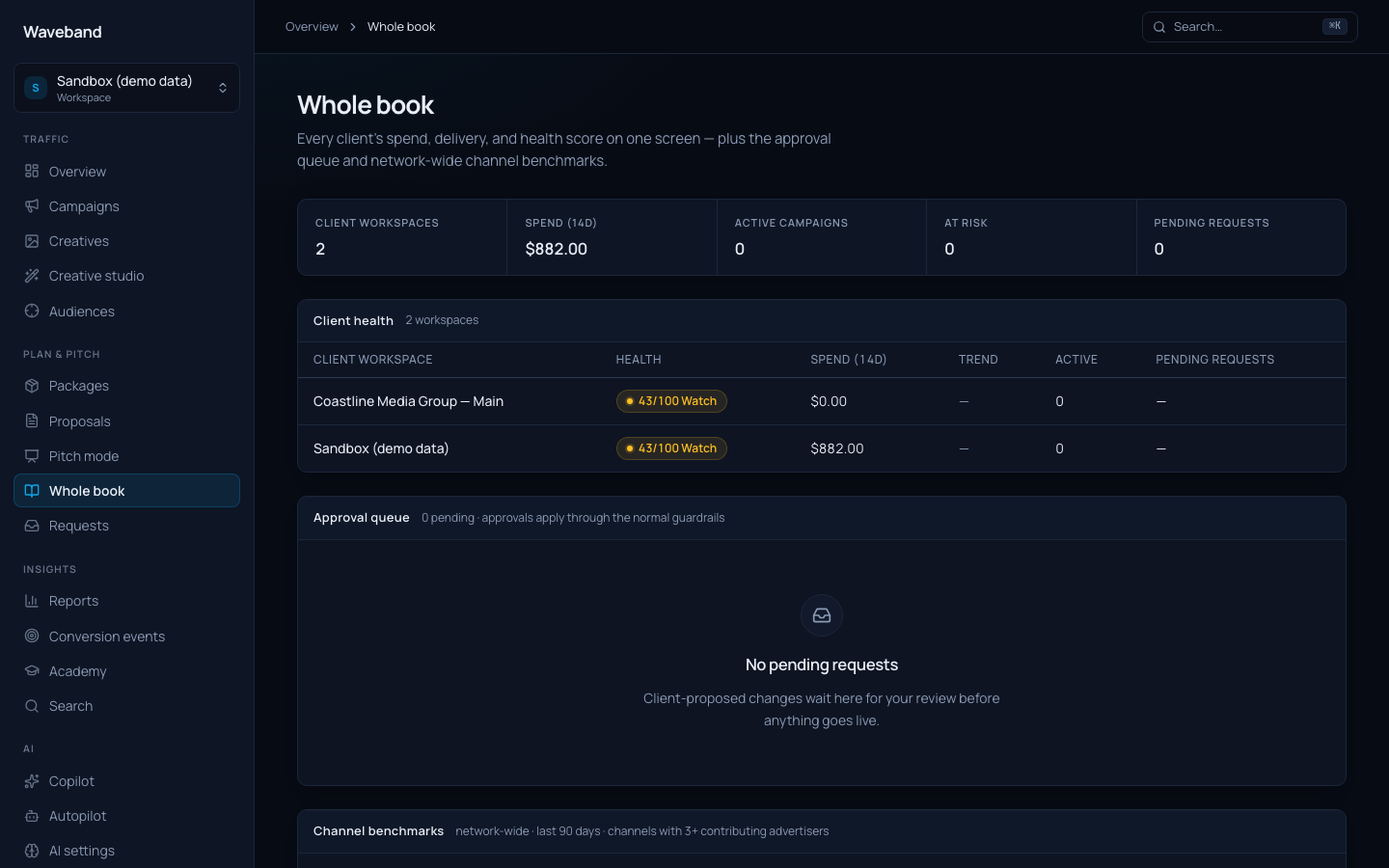
Task: Click the Copilot sparkles icon
Action: [x=32, y=781]
